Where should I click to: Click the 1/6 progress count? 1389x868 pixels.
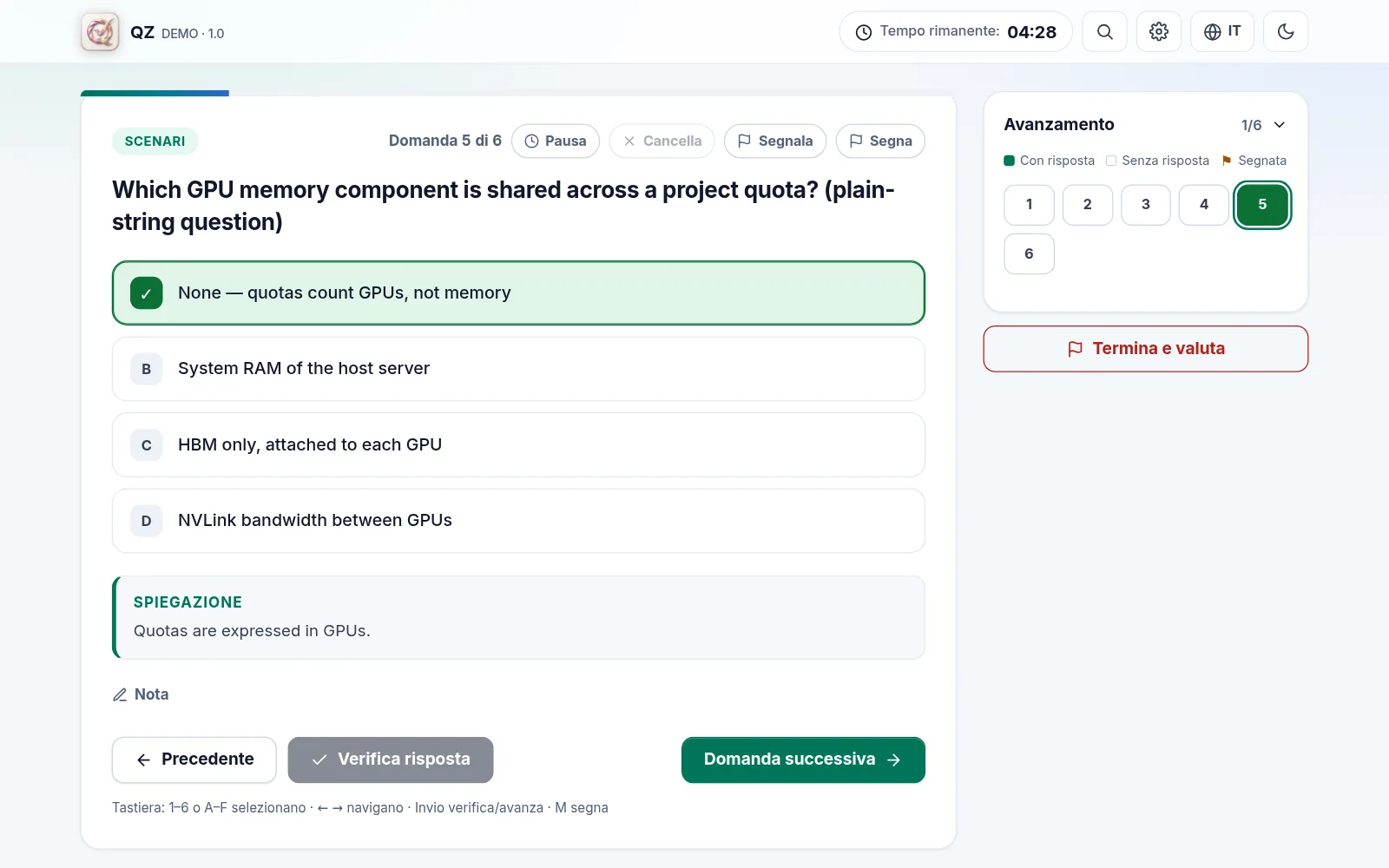[x=1251, y=125]
